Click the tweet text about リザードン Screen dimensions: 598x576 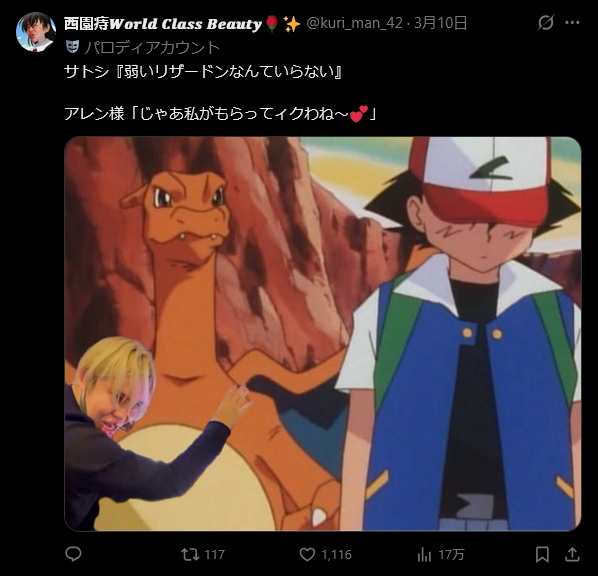(203, 71)
